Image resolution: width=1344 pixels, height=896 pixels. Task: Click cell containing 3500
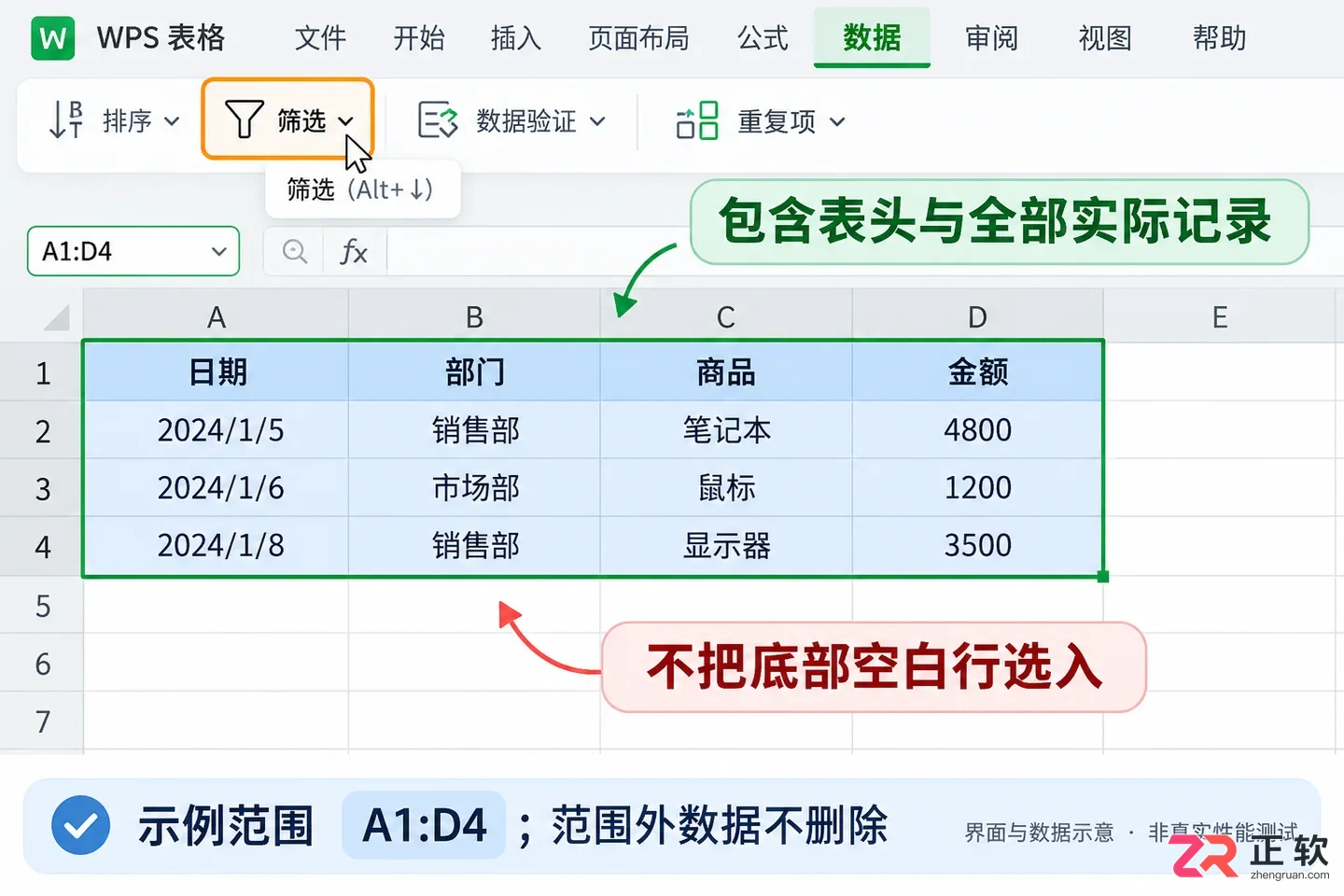coord(977,546)
